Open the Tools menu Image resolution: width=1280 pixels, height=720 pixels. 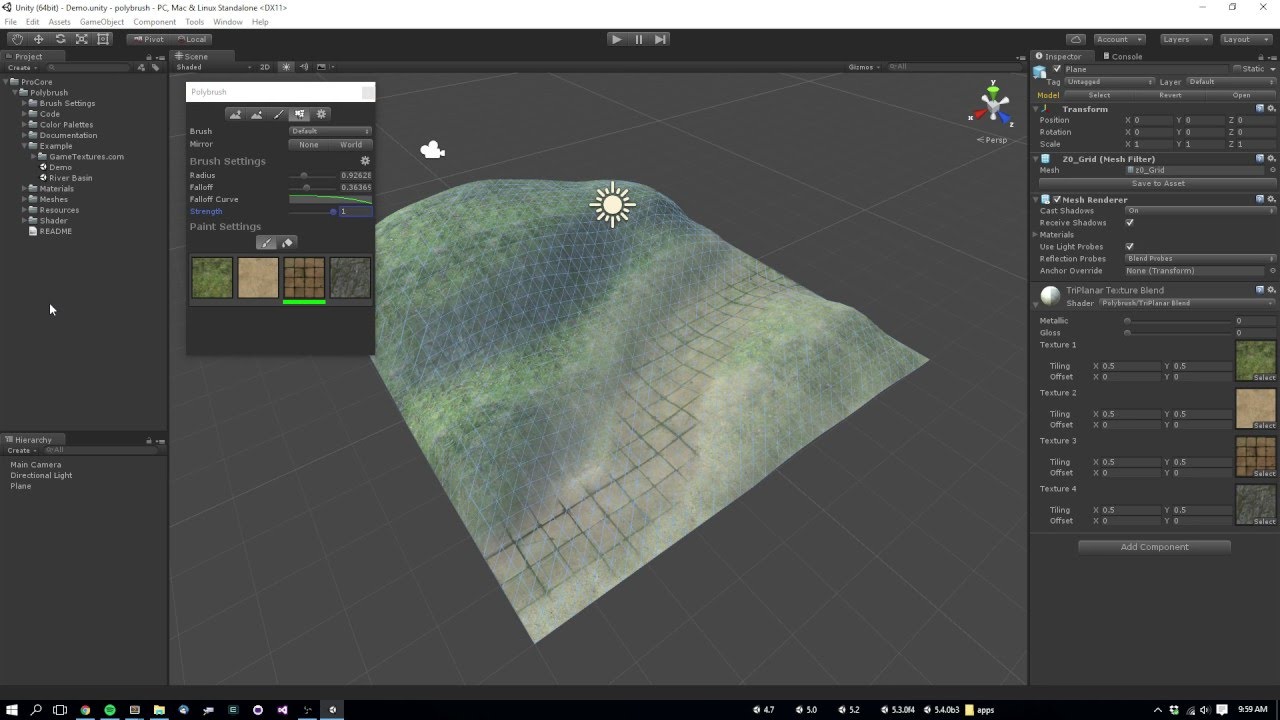tap(195, 21)
